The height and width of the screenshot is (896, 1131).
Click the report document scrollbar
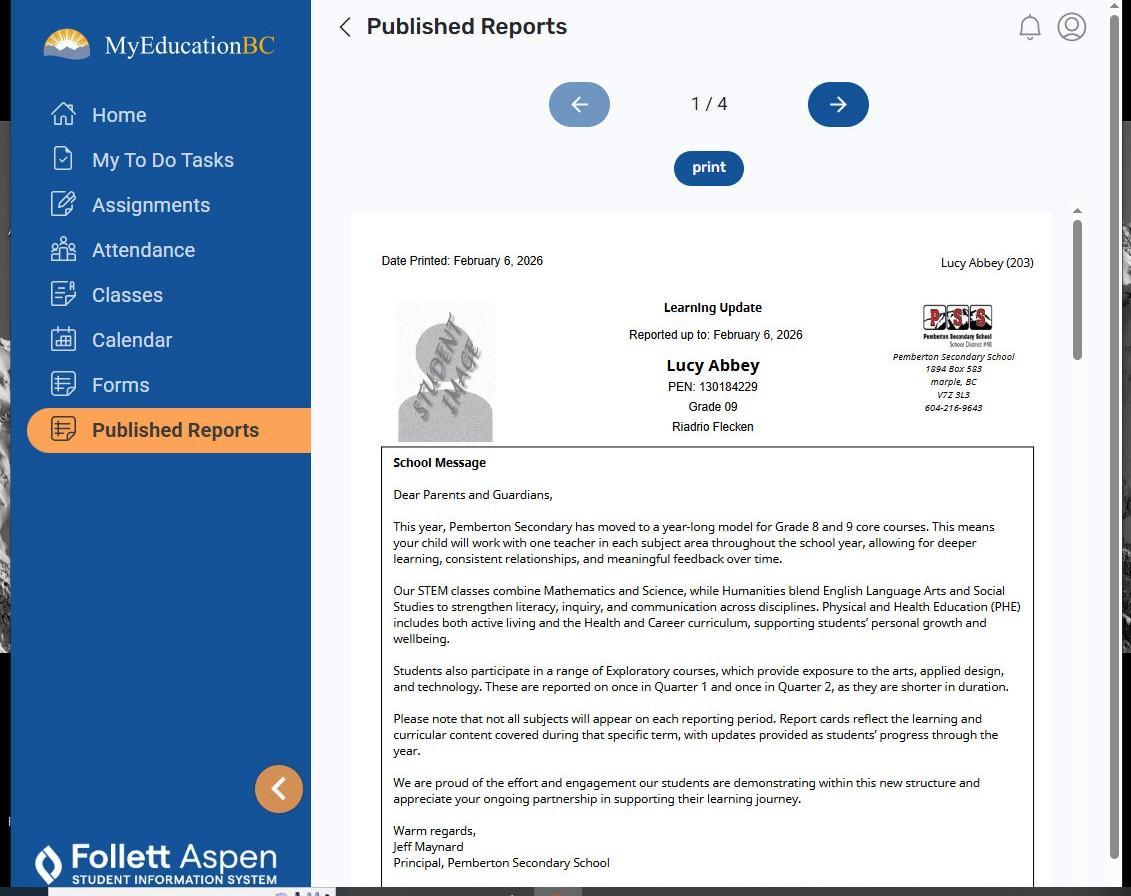tap(1077, 290)
